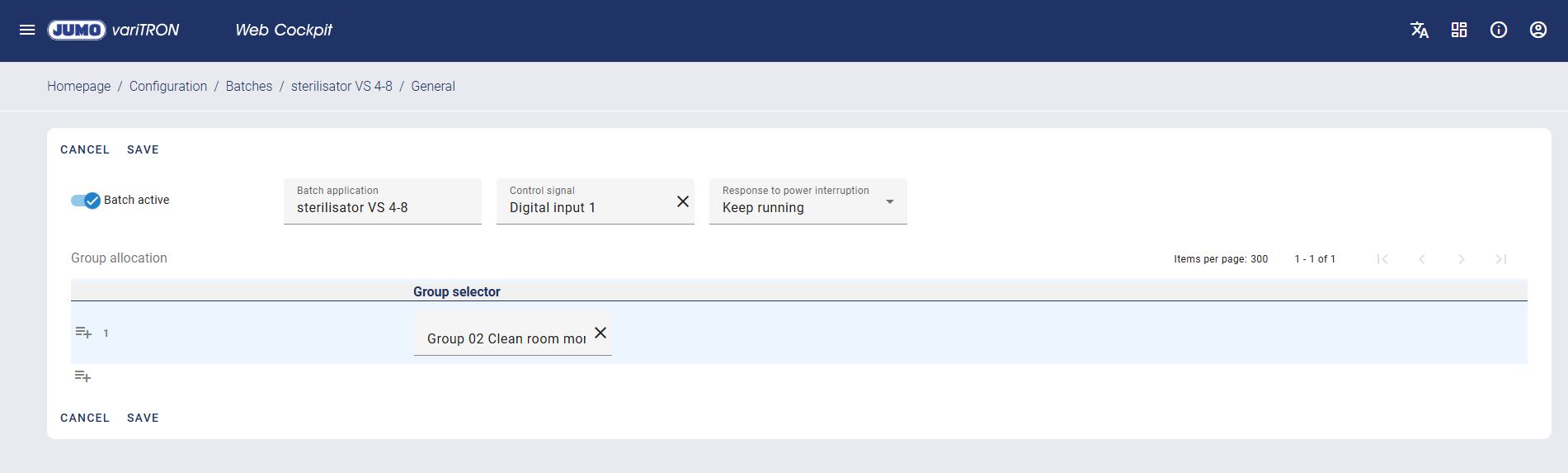Open the dashboard widgets icon

1458,30
